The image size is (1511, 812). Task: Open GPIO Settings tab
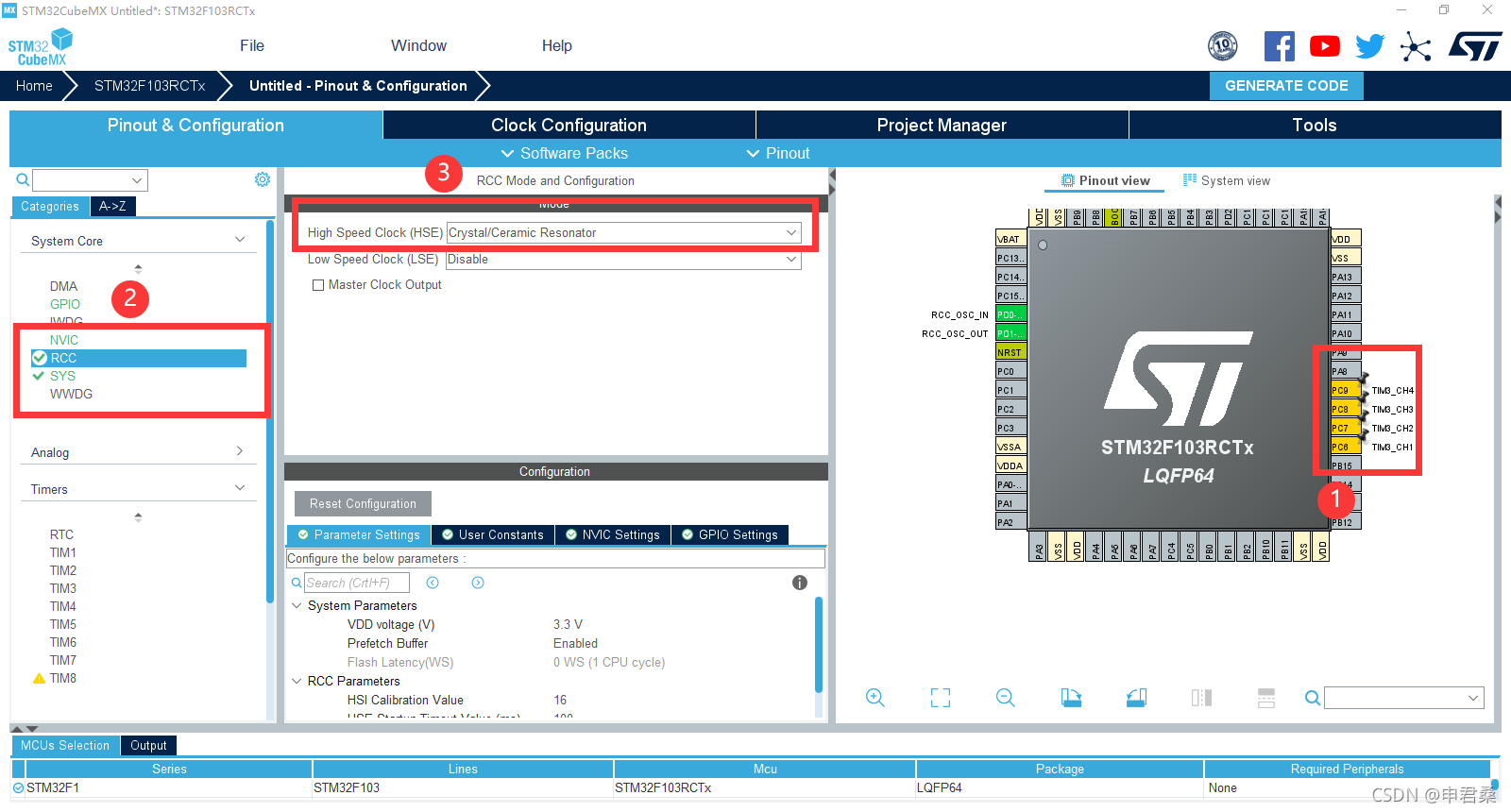point(729,535)
